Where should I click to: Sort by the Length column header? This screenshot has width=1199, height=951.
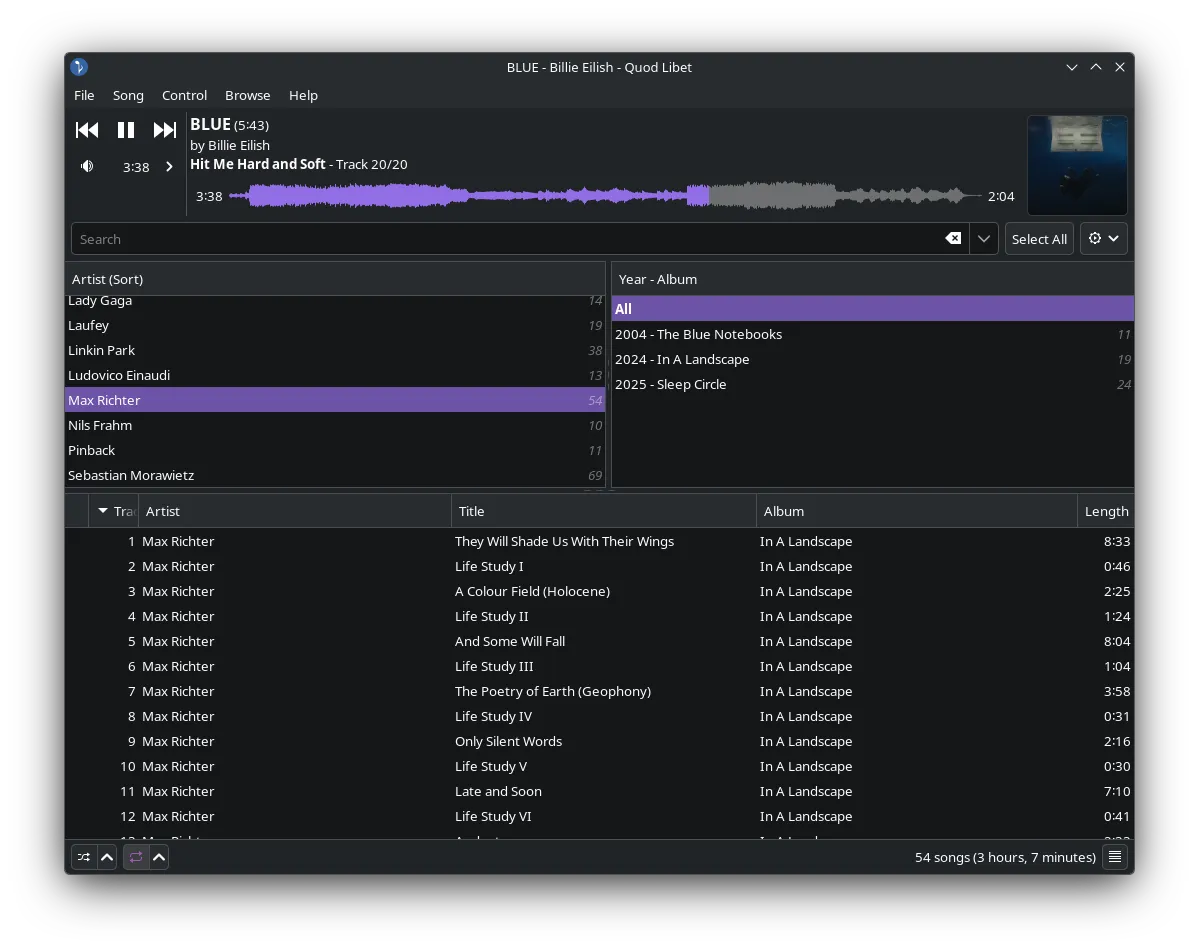pos(1106,511)
